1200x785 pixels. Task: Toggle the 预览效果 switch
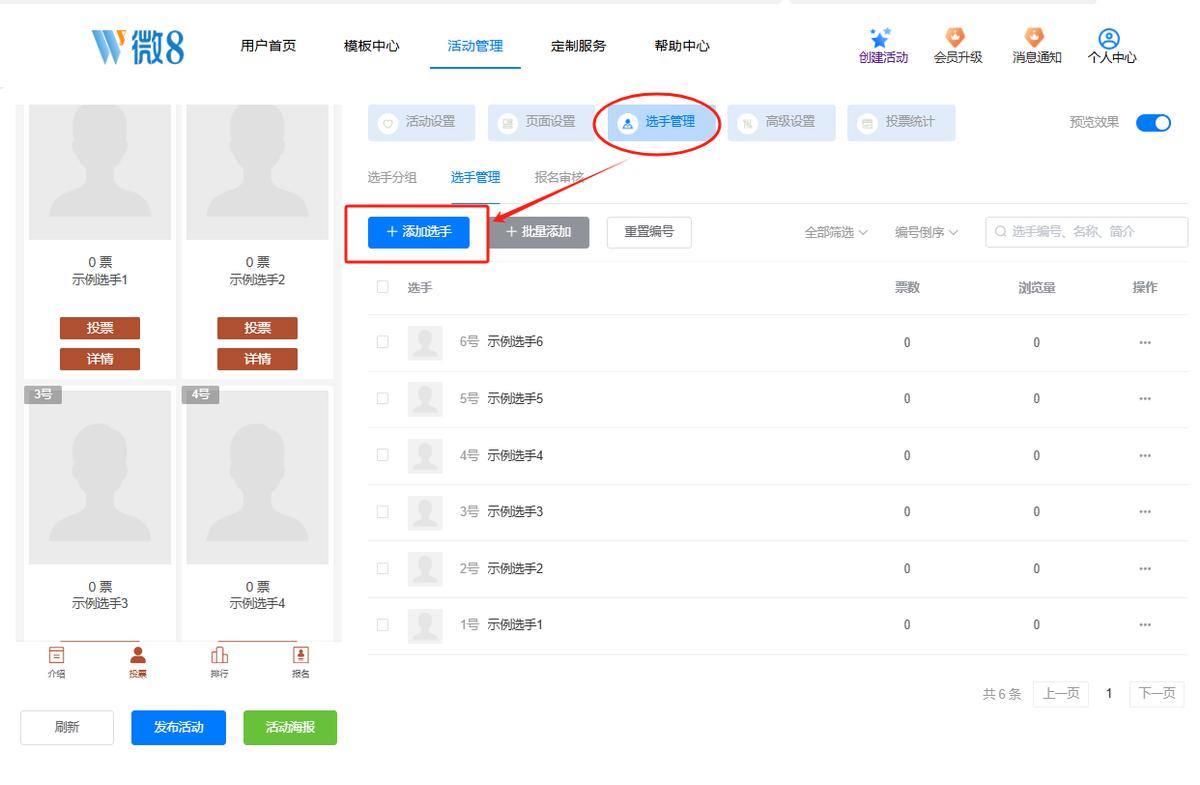tap(1153, 123)
